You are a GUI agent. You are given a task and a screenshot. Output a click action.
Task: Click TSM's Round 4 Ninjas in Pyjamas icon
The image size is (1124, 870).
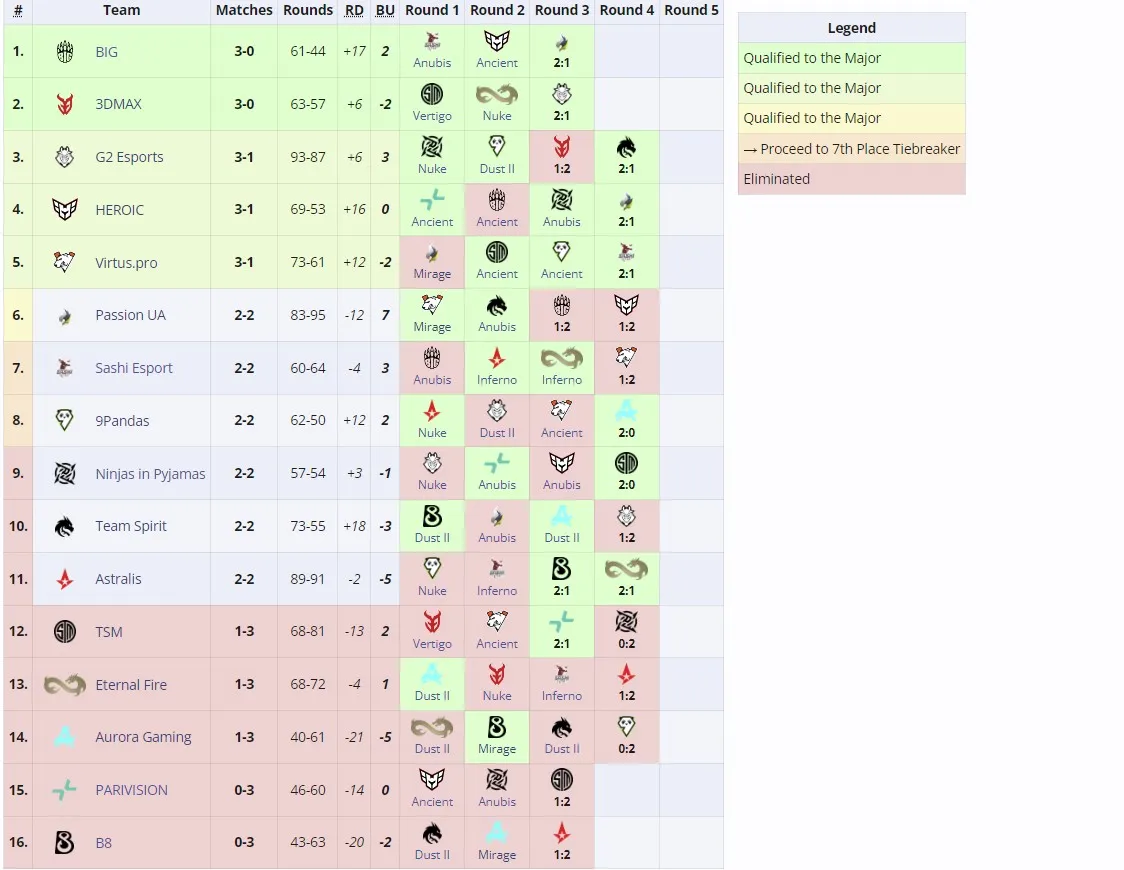pyautogui.click(x=627, y=622)
